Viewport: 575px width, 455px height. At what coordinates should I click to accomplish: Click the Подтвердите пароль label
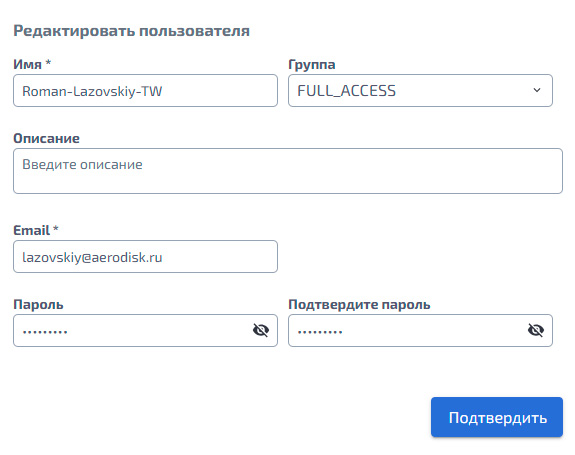pos(359,305)
